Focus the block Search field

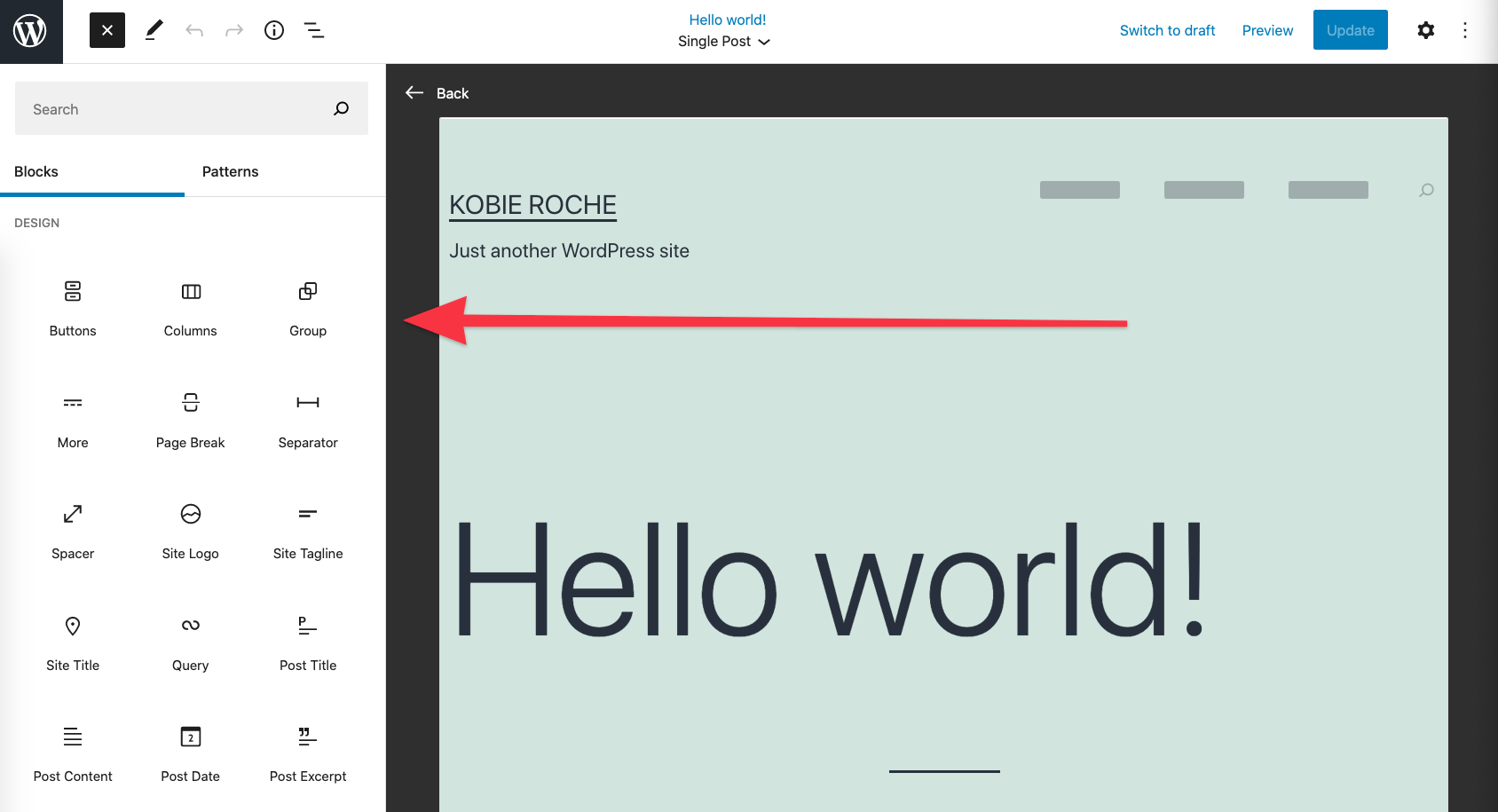pyautogui.click(x=192, y=108)
